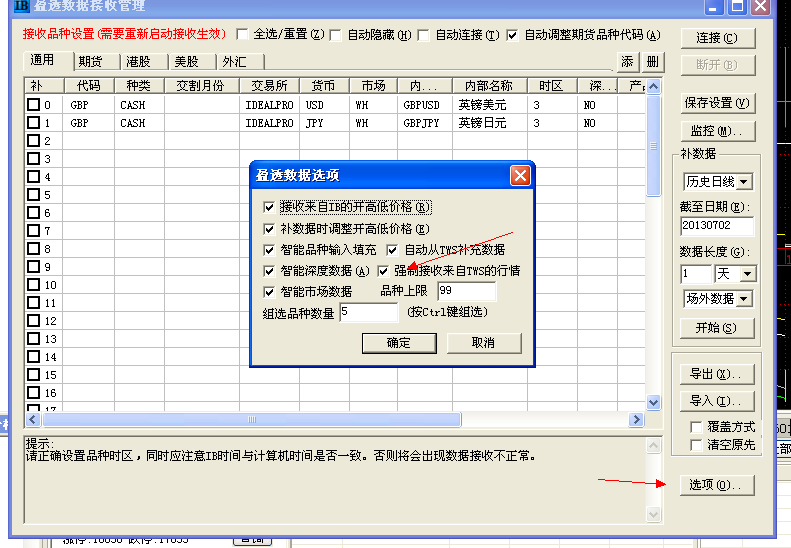791x548 pixels.
Task: Expand the 天 unit dropdown
Action: [747, 273]
